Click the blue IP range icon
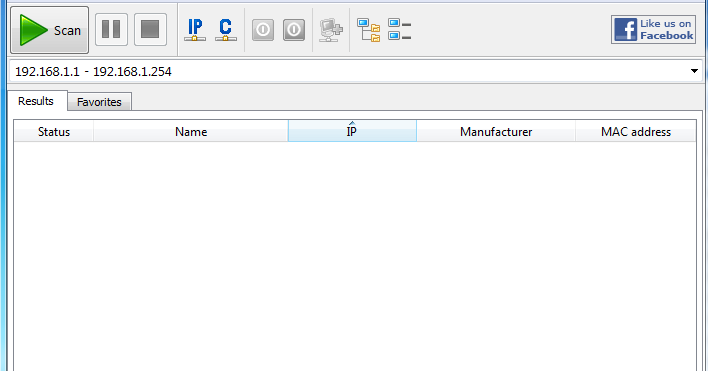 pos(195,30)
